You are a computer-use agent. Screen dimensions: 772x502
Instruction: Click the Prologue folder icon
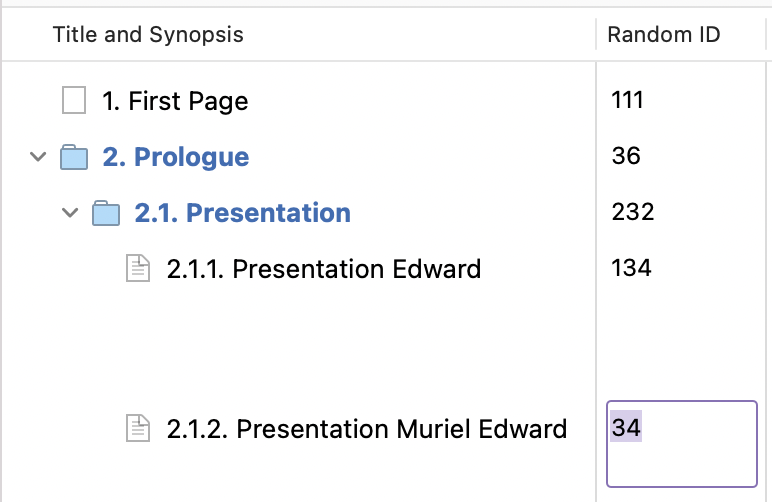tap(75, 157)
